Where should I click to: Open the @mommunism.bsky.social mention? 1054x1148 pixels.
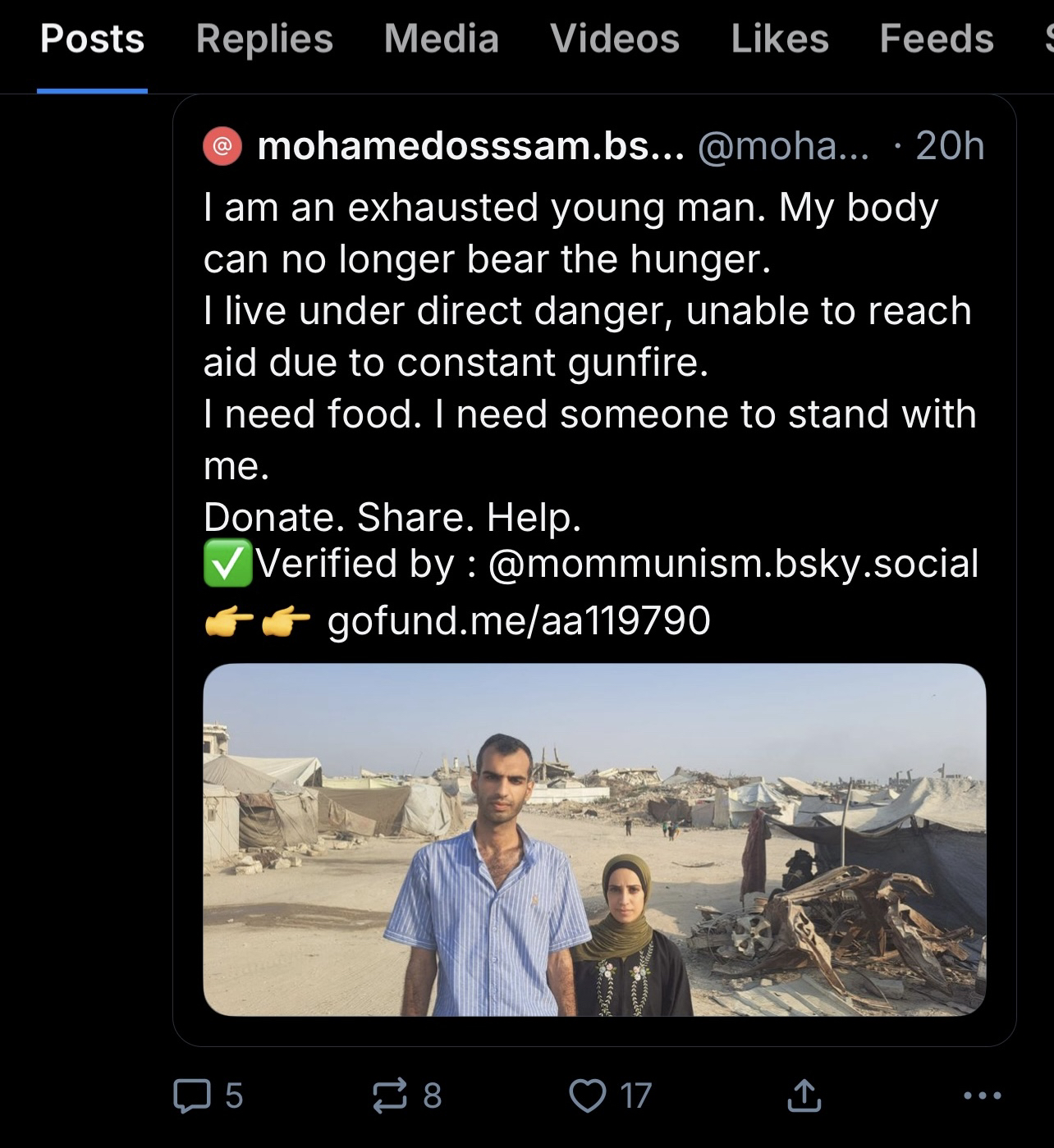tap(733, 564)
